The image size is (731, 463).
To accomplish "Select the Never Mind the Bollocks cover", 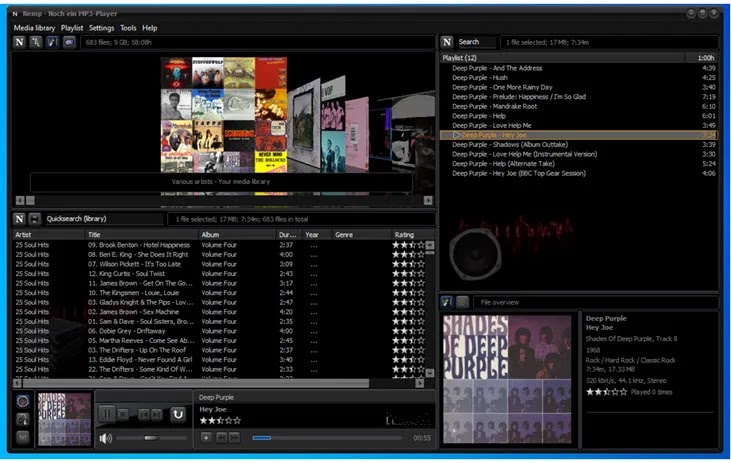I will point(270,161).
